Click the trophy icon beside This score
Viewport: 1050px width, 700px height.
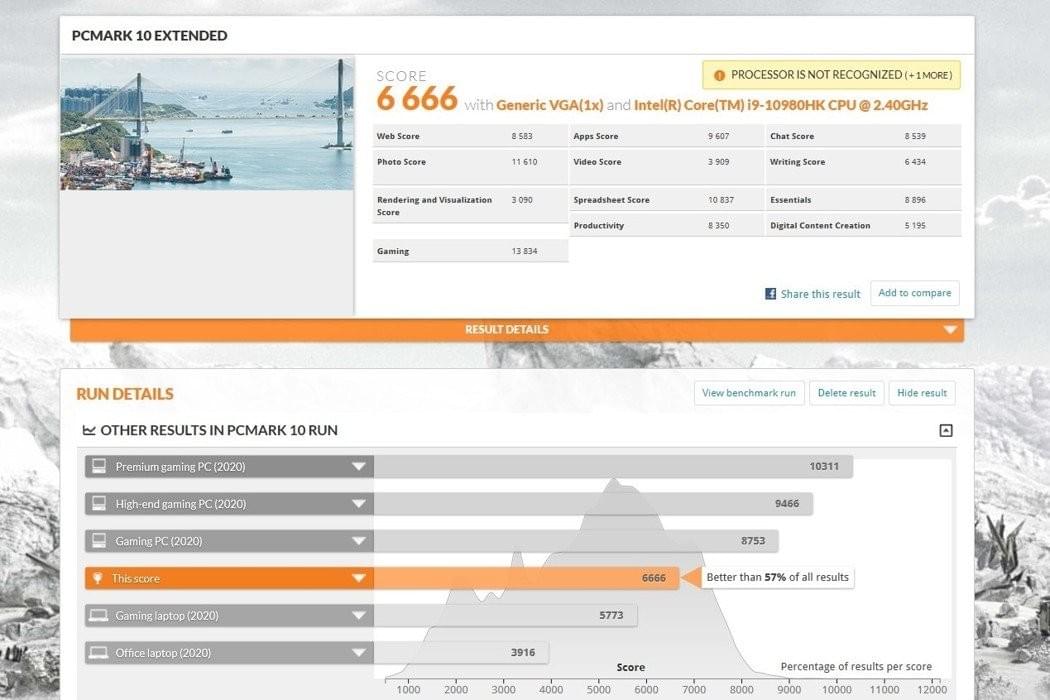coord(98,578)
